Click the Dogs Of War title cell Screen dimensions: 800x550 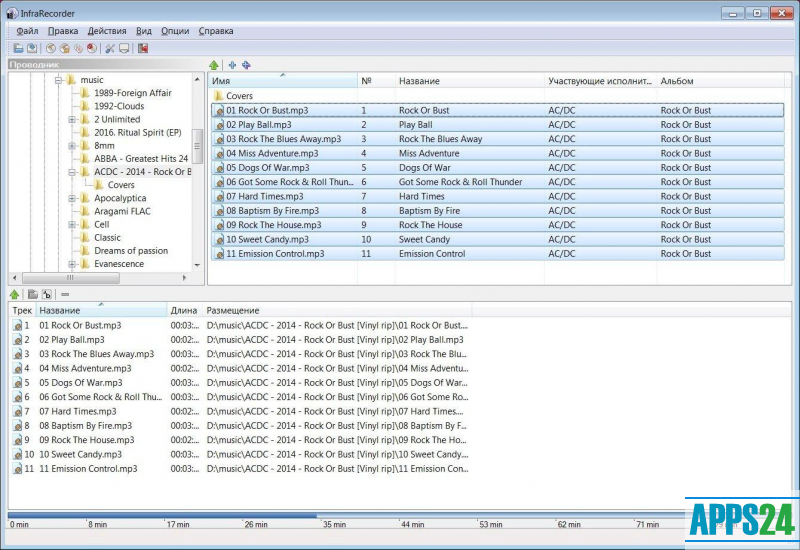[424, 168]
